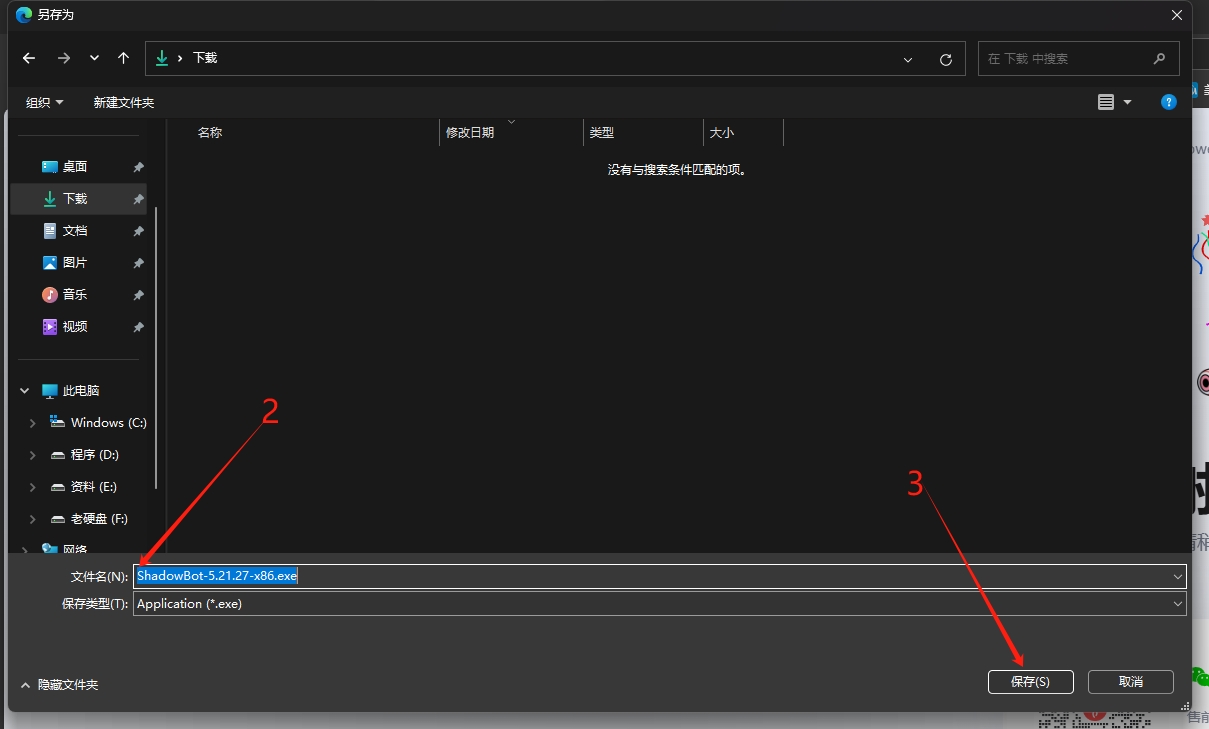Select the 程序 (D:) drive
The height and width of the screenshot is (729, 1209).
[94, 455]
